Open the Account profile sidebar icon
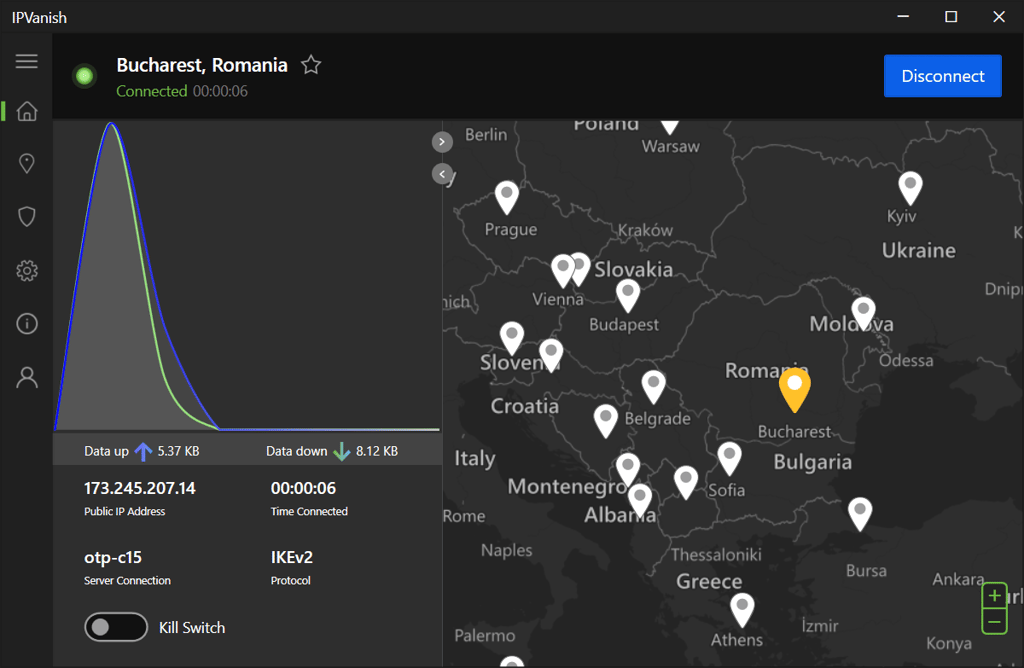The width and height of the screenshot is (1024, 668). pos(27,377)
